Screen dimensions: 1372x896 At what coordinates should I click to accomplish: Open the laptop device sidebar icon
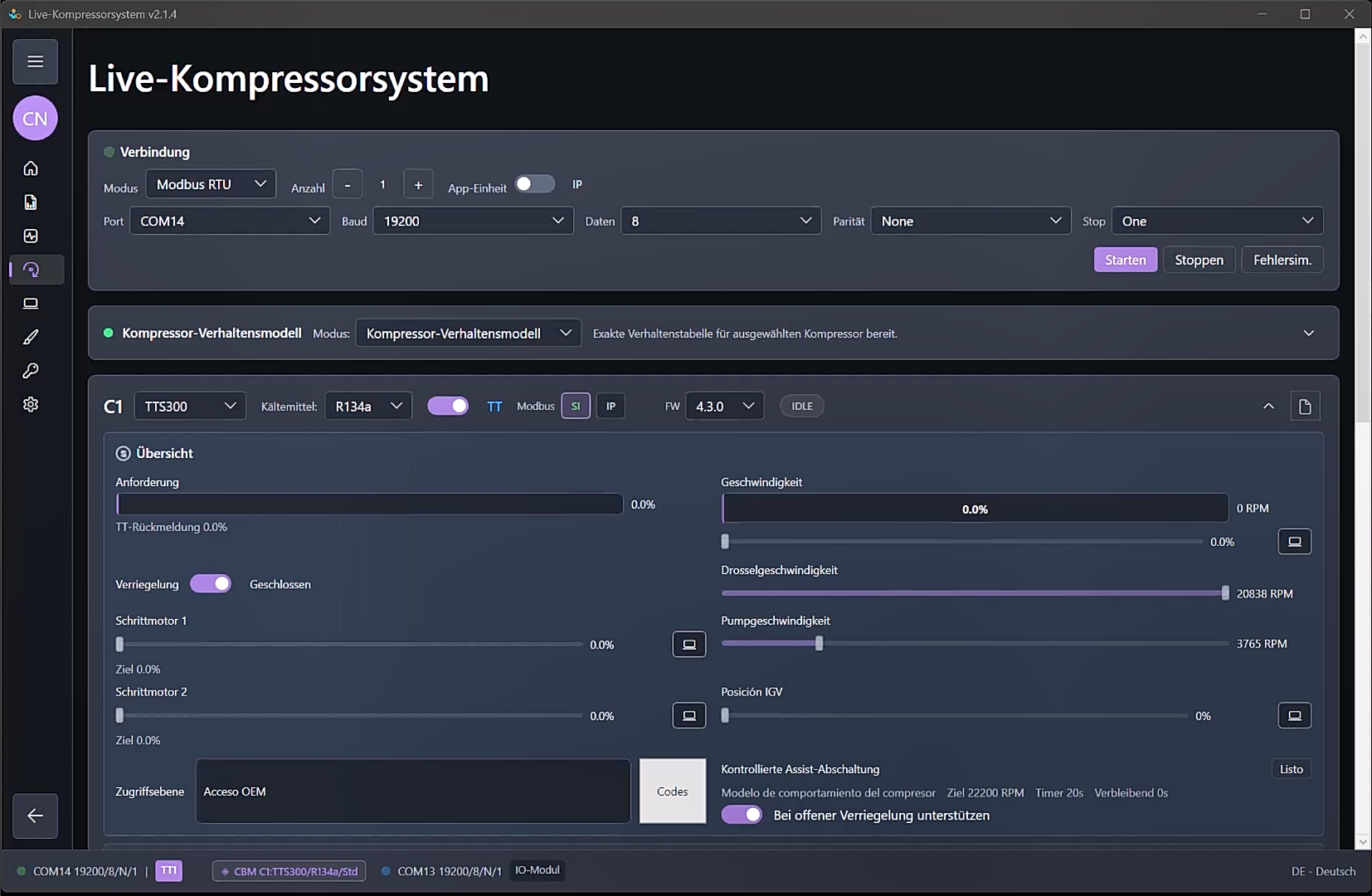pos(31,304)
